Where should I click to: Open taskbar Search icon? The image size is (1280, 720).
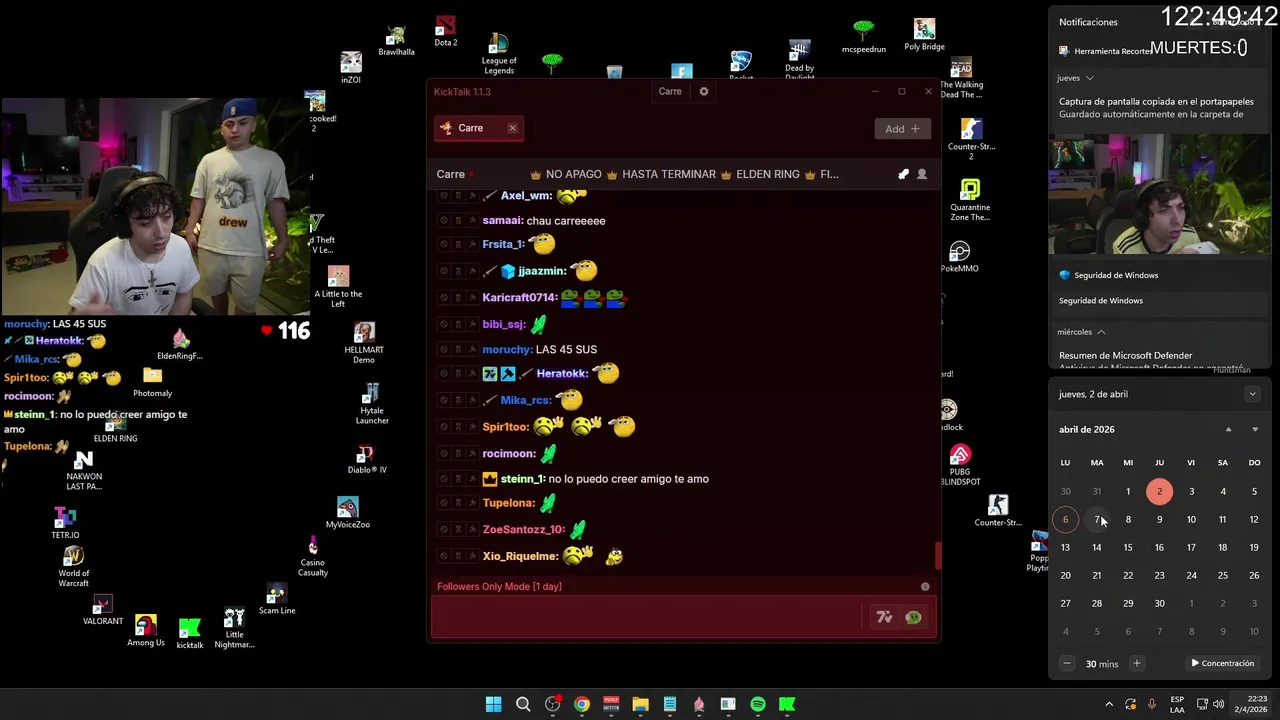523,704
